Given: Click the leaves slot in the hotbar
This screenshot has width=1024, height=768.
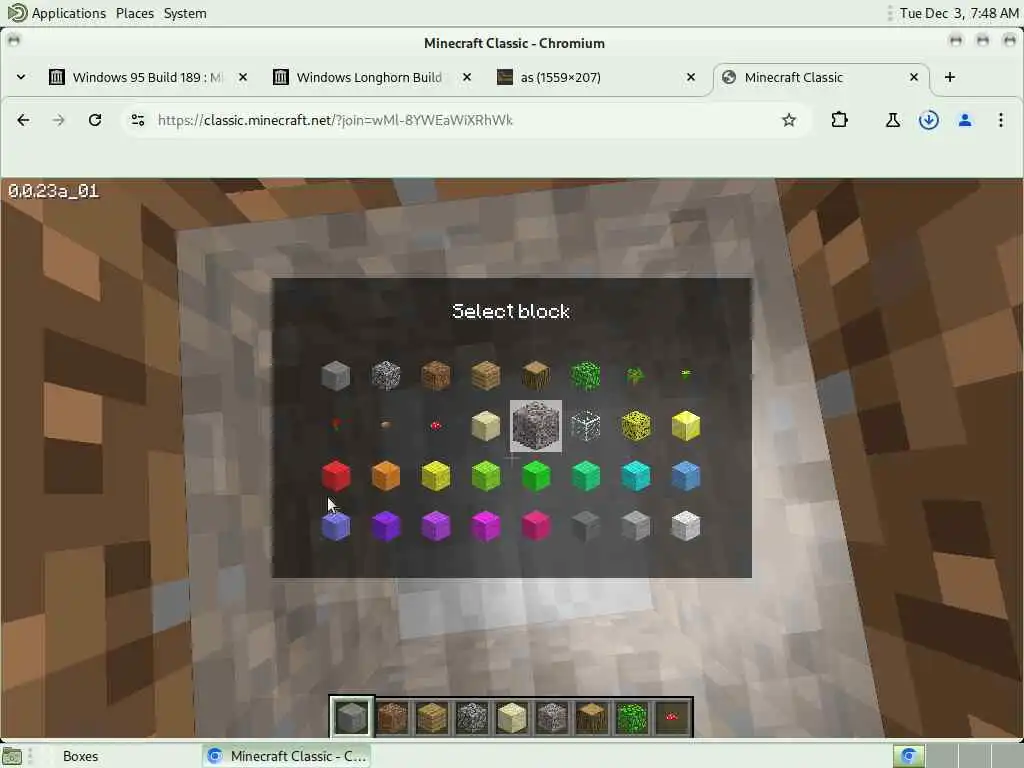Looking at the screenshot, I should [632, 716].
